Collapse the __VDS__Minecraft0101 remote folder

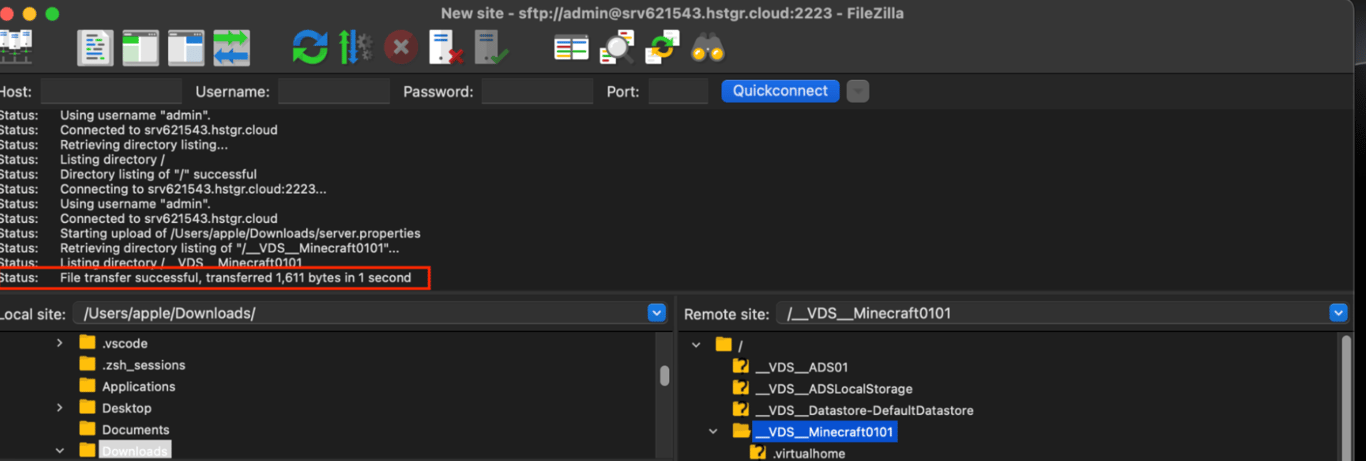[713, 432]
